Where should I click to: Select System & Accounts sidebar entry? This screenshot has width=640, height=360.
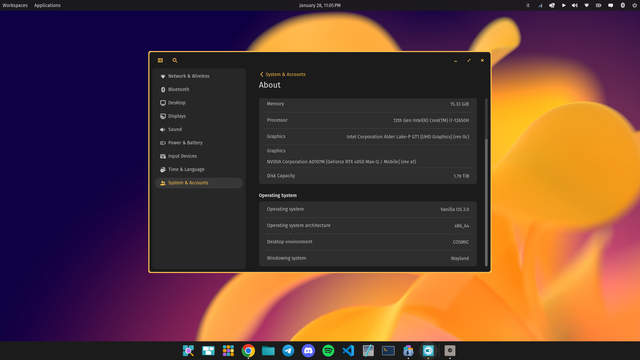click(199, 183)
